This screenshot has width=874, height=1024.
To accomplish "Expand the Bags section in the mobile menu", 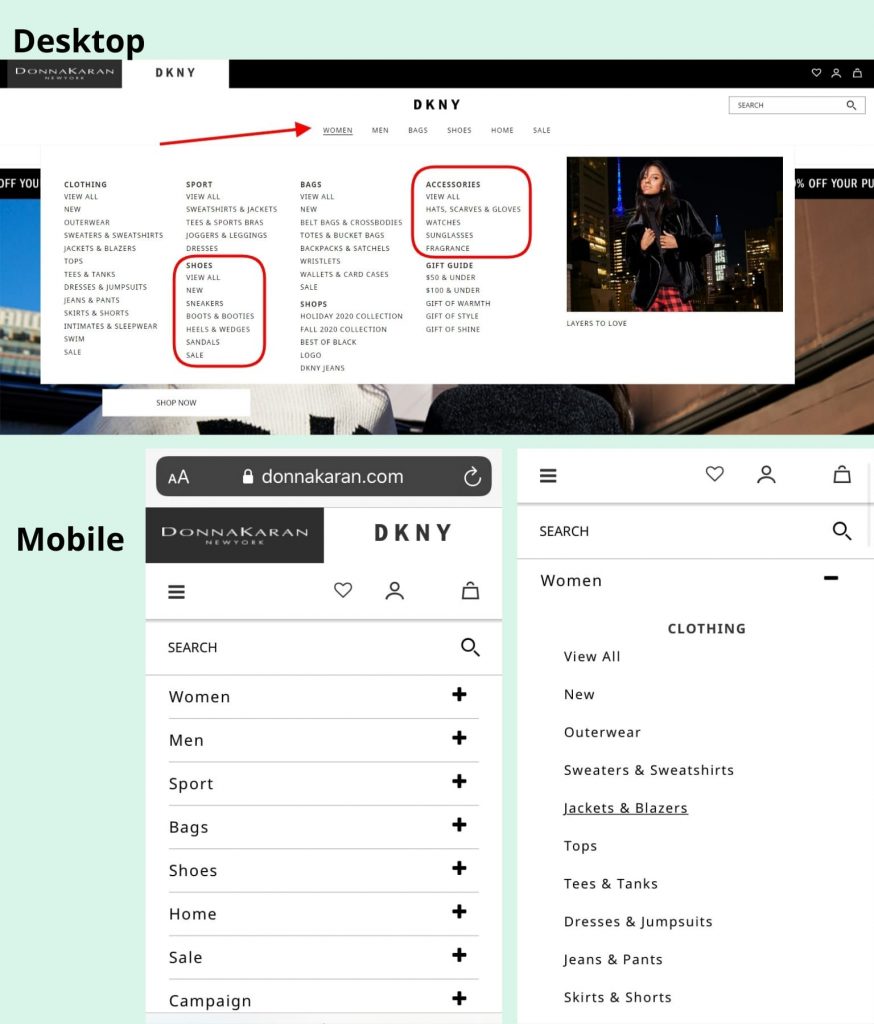I will (459, 825).
